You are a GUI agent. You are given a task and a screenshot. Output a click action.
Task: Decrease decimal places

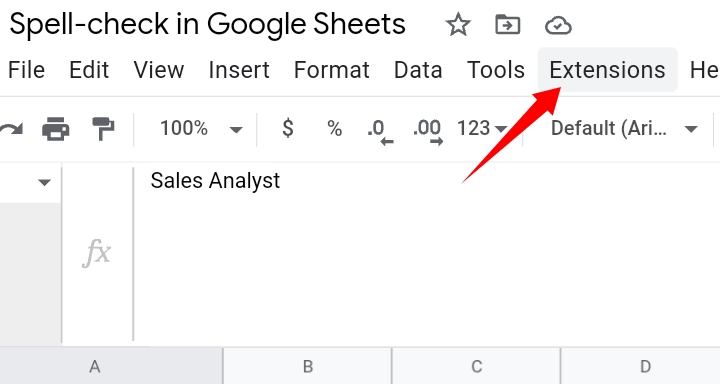pos(380,131)
